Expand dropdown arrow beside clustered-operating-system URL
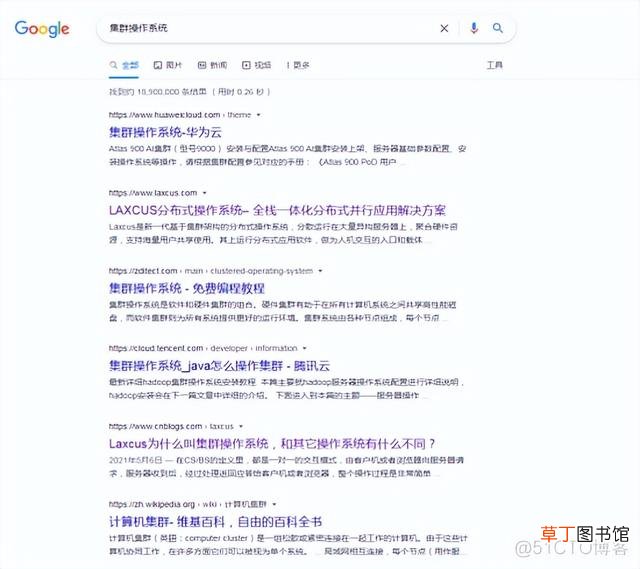640x569 pixels. point(320,271)
